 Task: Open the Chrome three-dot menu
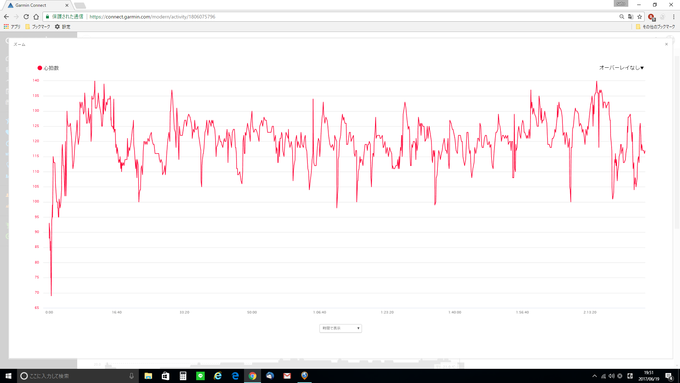tap(673, 16)
